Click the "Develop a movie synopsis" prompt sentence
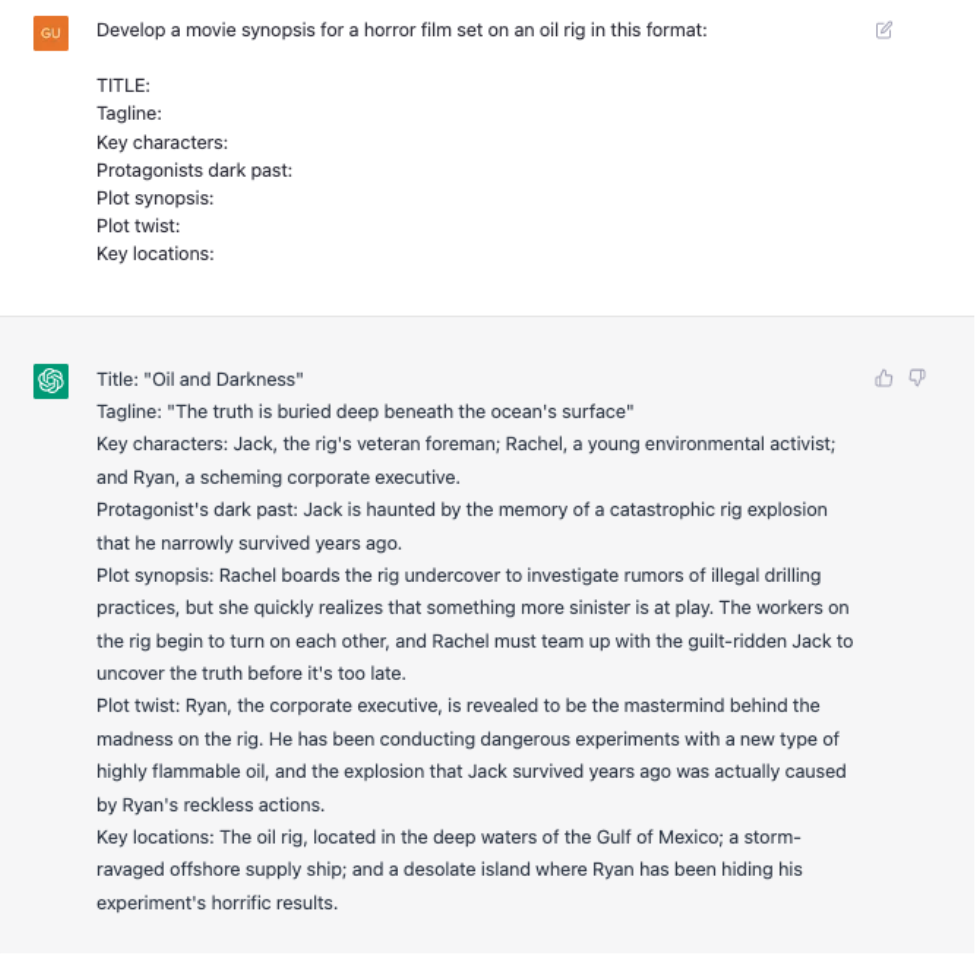975x954 pixels. tap(401, 30)
